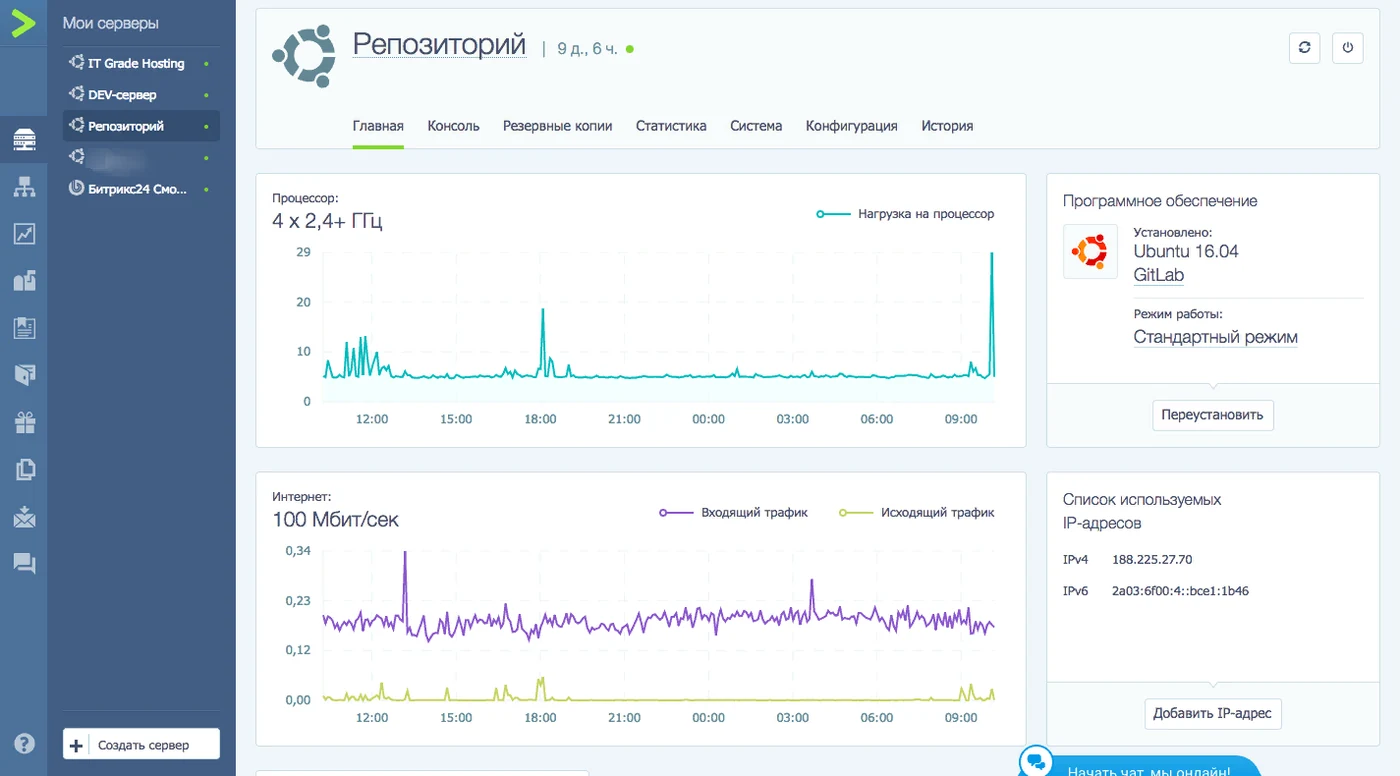
Task: Click the large Ubuntu logo beside the Репозиторий title
Action: (304, 56)
